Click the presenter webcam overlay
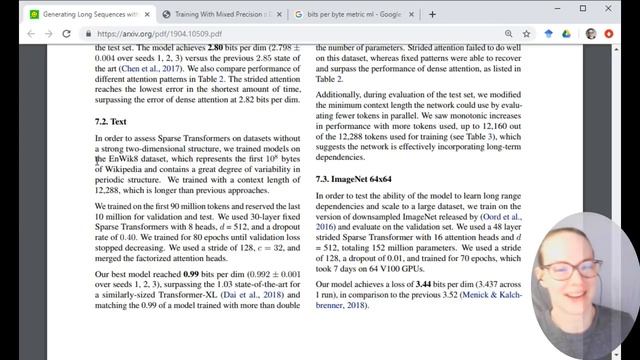 click(586, 286)
